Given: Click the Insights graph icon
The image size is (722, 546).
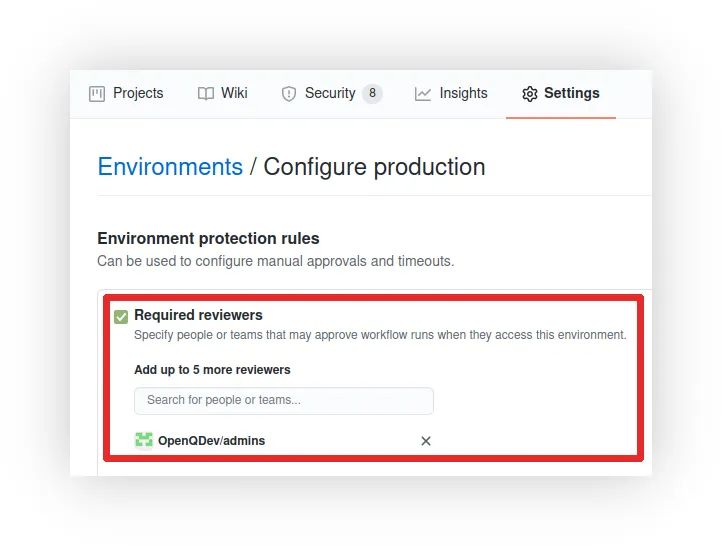Looking at the screenshot, I should point(423,94).
